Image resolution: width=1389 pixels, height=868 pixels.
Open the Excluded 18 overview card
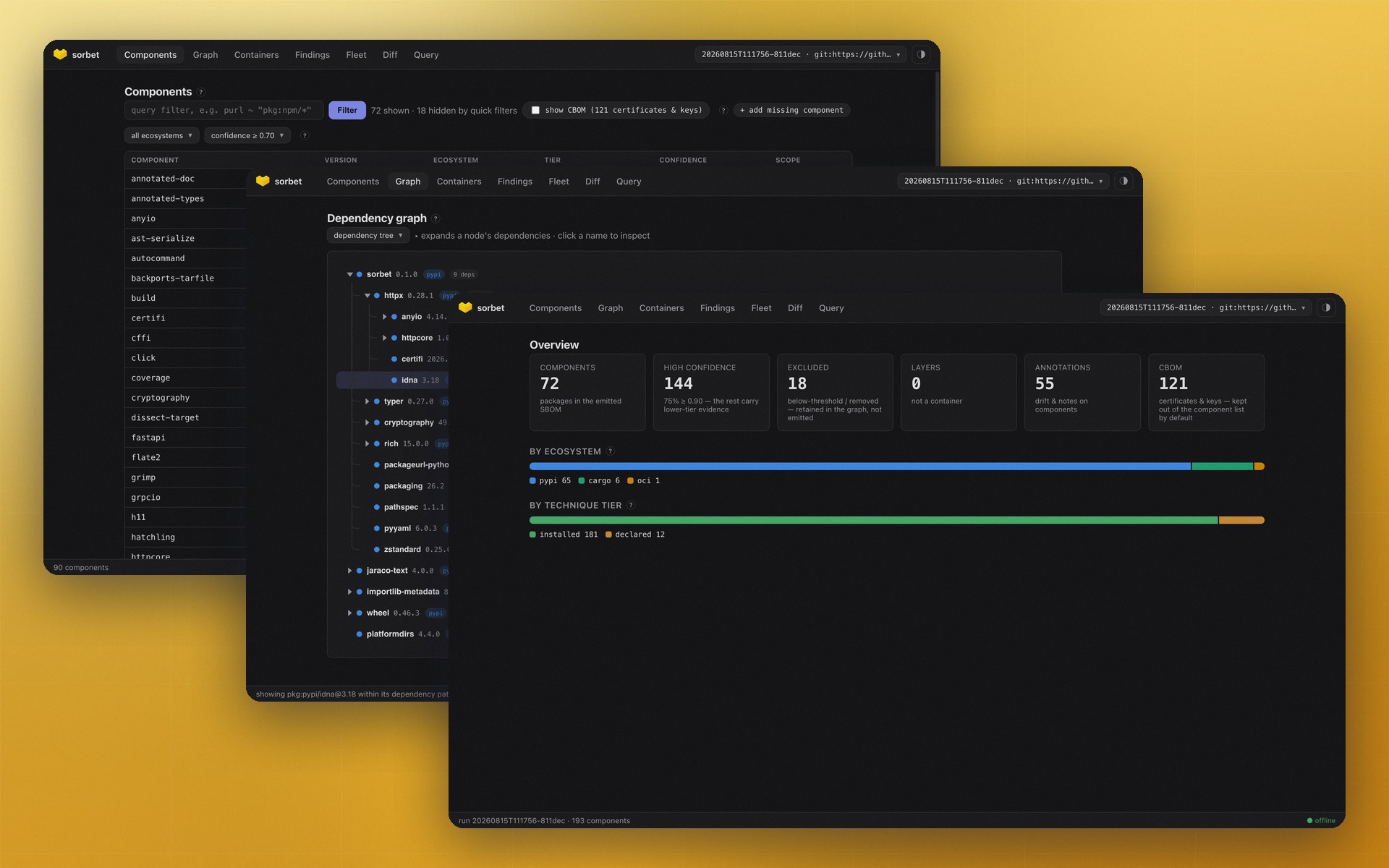835,392
